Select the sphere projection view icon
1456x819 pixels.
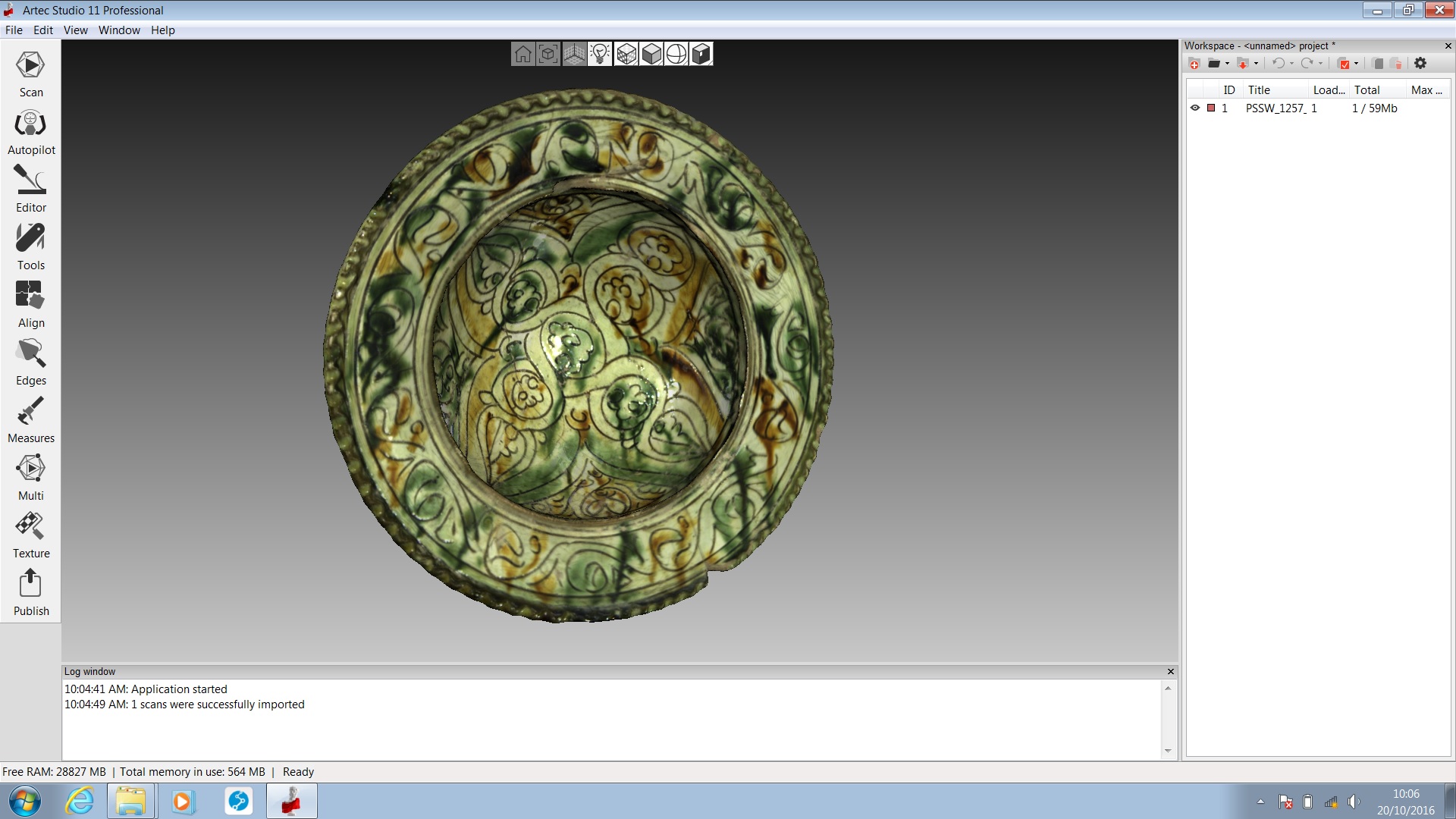[x=676, y=54]
